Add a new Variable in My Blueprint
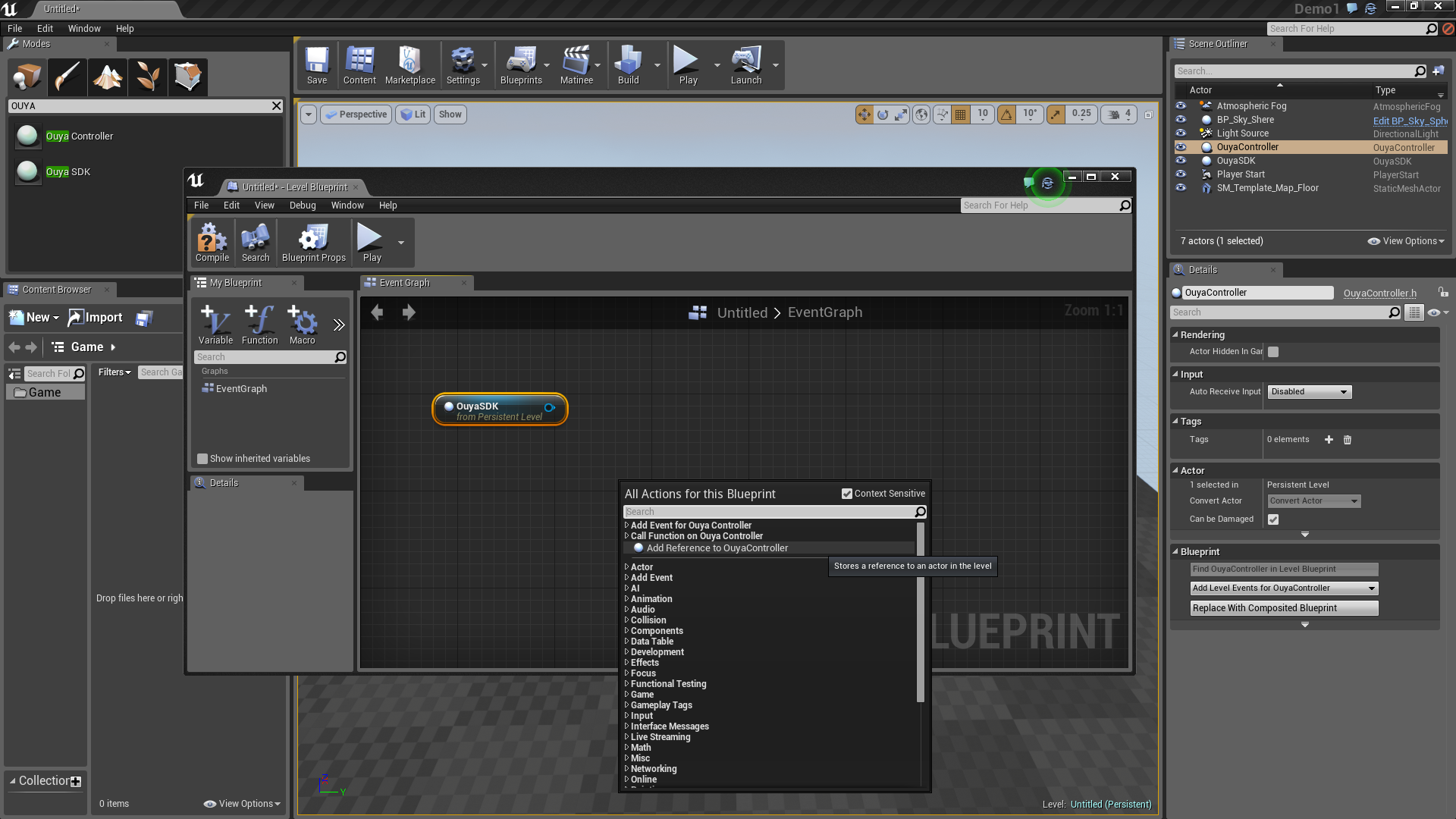The image size is (1456, 819). (x=215, y=322)
